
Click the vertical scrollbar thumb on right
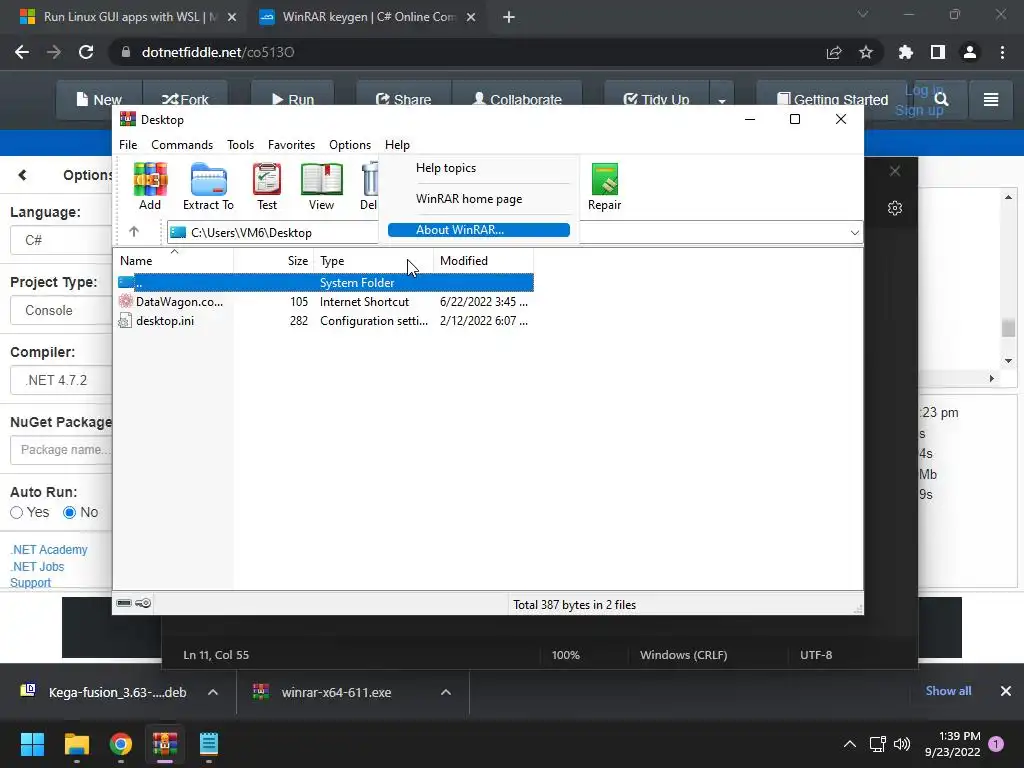pyautogui.click(x=1008, y=327)
